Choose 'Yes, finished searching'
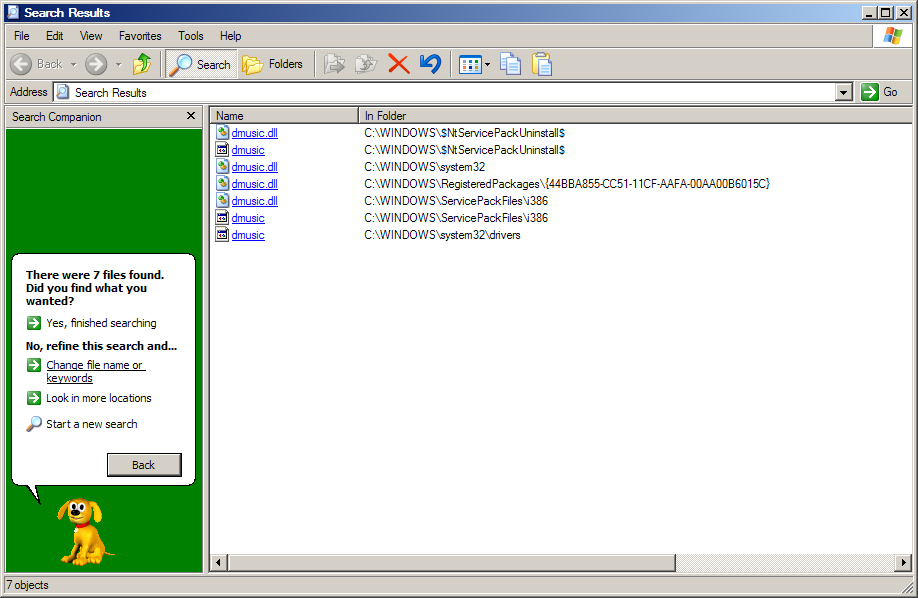 pos(101,323)
